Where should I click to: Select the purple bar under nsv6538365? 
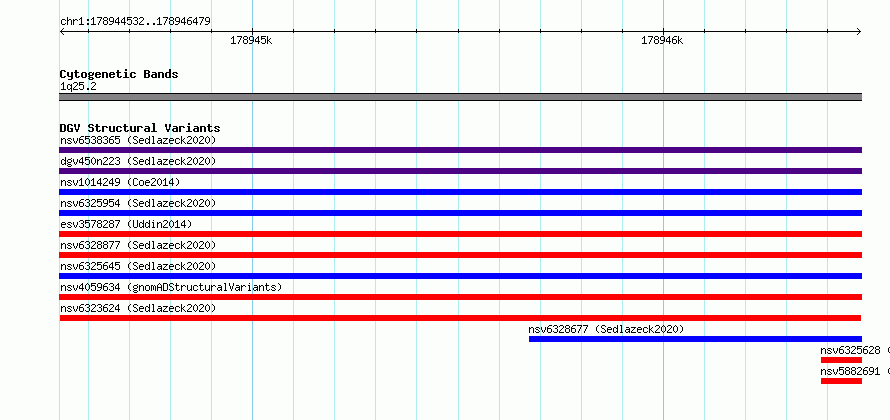click(x=460, y=150)
